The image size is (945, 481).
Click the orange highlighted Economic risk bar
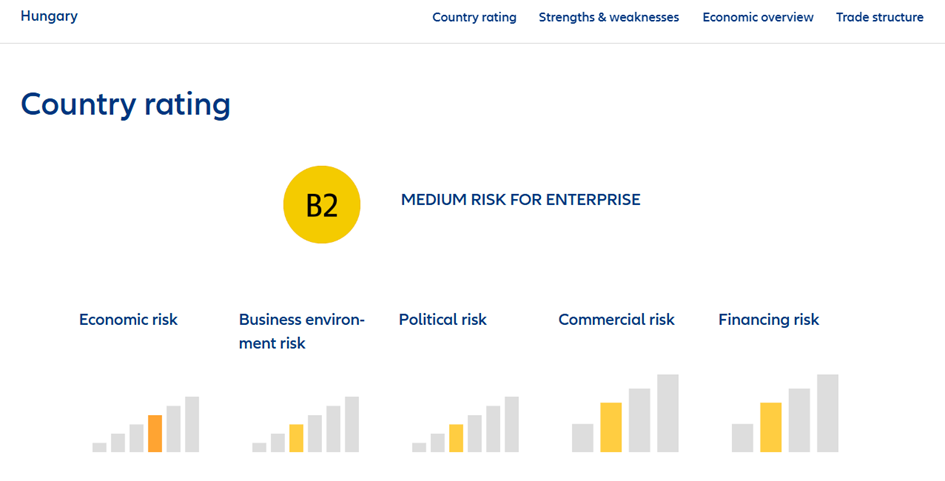pyautogui.click(x=155, y=434)
